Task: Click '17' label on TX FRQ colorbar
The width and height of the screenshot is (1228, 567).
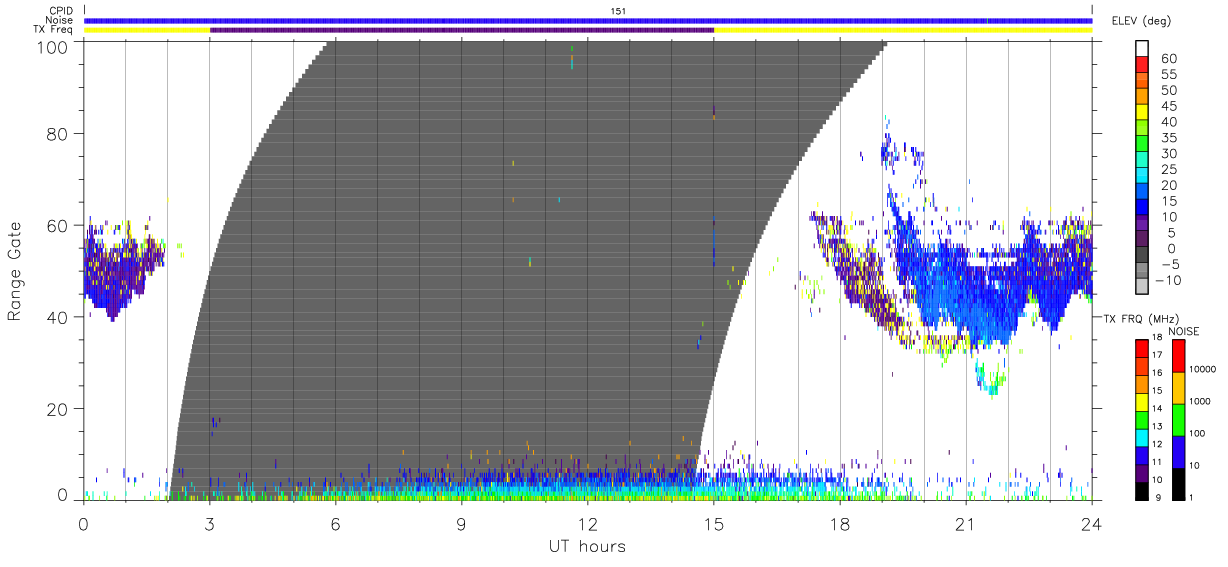Action: 1157,355
